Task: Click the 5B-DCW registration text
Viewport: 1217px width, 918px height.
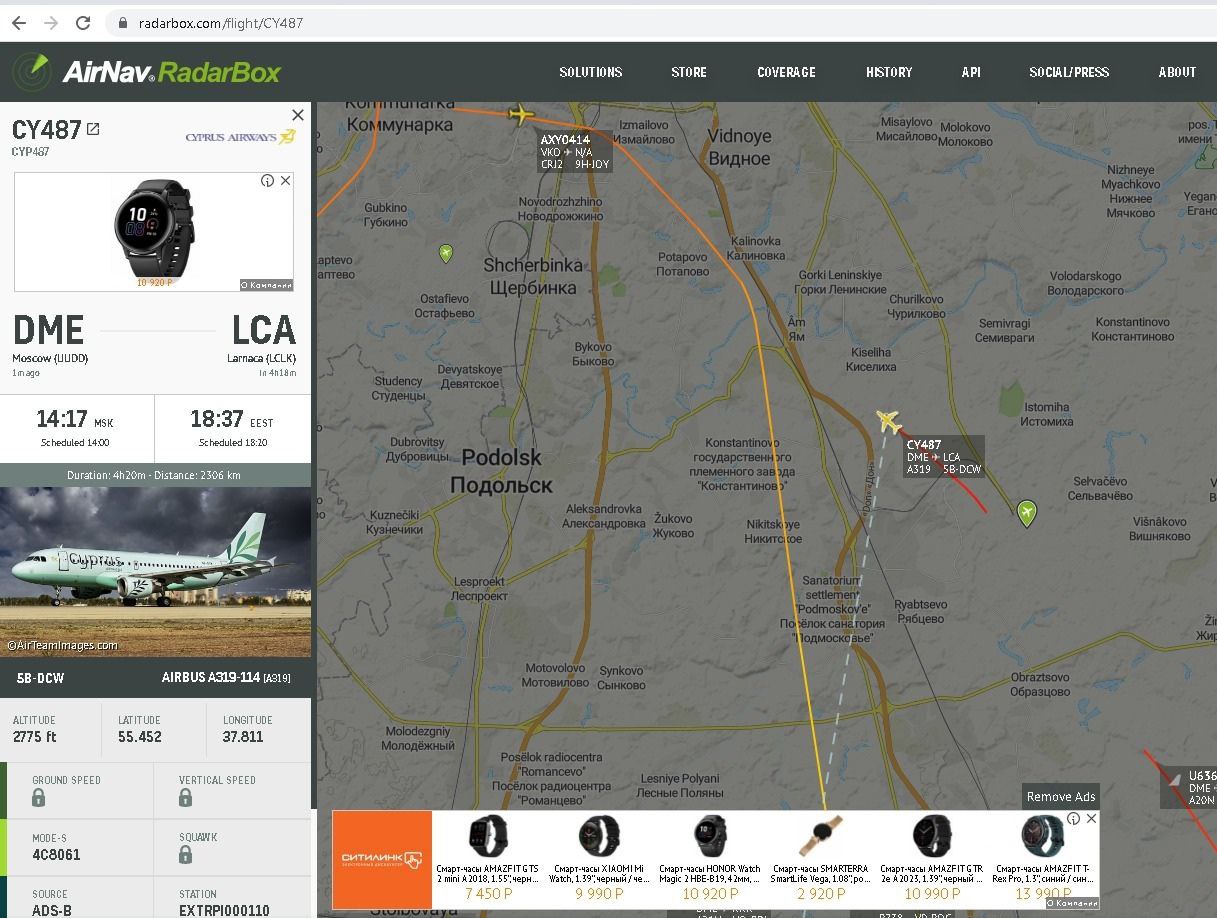Action: click(x=40, y=678)
